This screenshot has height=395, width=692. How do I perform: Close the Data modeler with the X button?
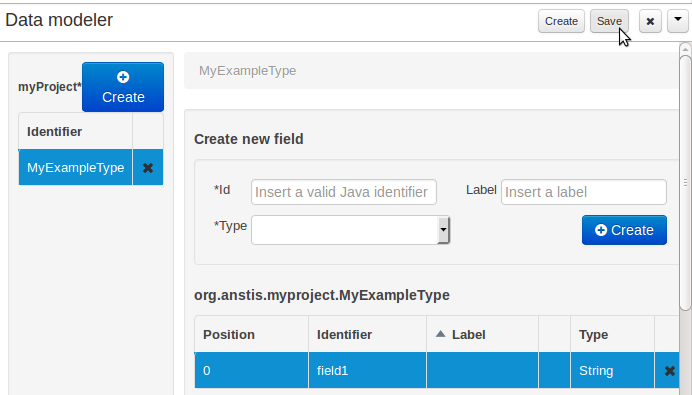[650, 21]
